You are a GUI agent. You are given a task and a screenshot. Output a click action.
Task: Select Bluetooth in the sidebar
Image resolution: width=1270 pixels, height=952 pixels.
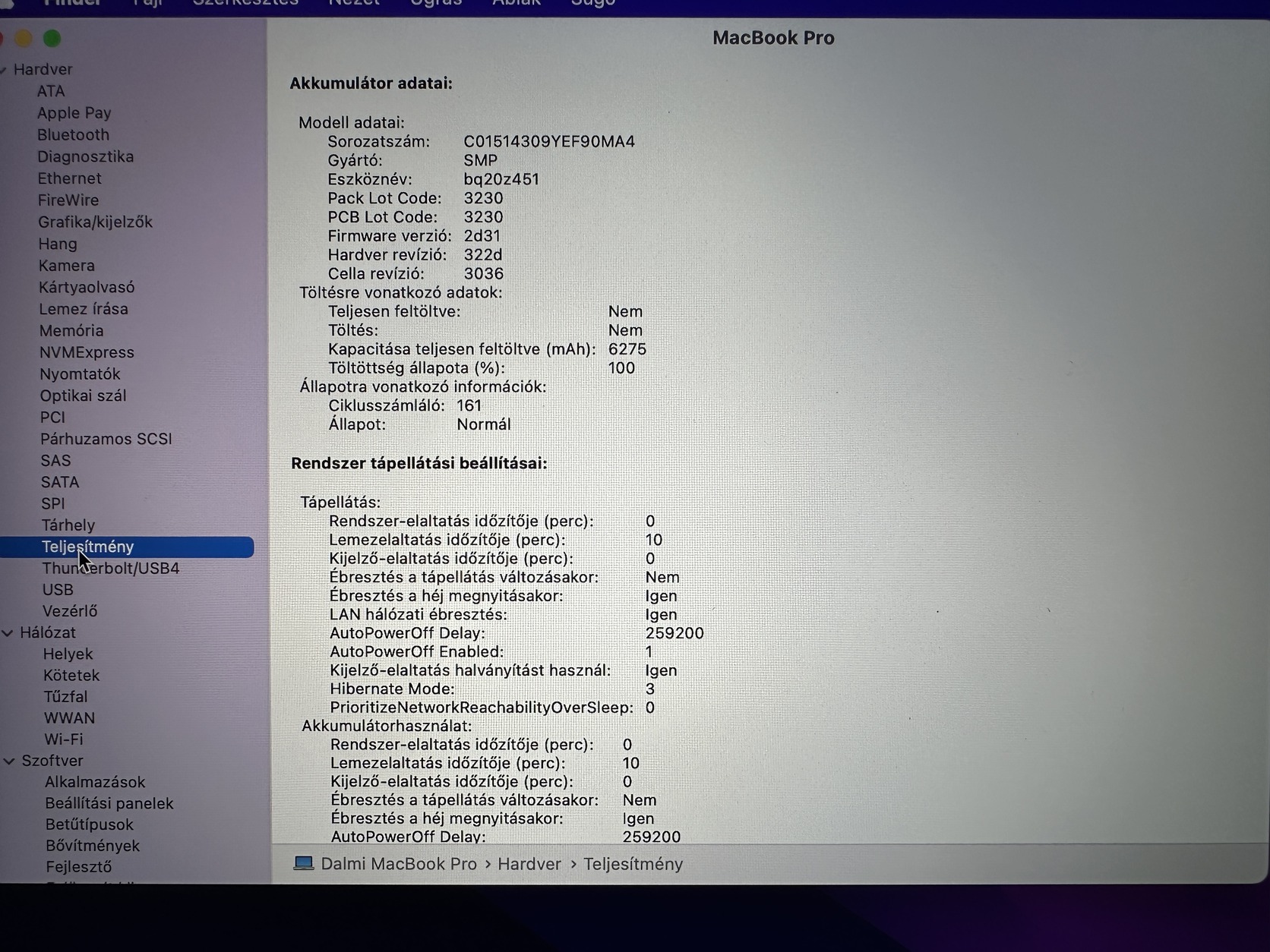(74, 134)
